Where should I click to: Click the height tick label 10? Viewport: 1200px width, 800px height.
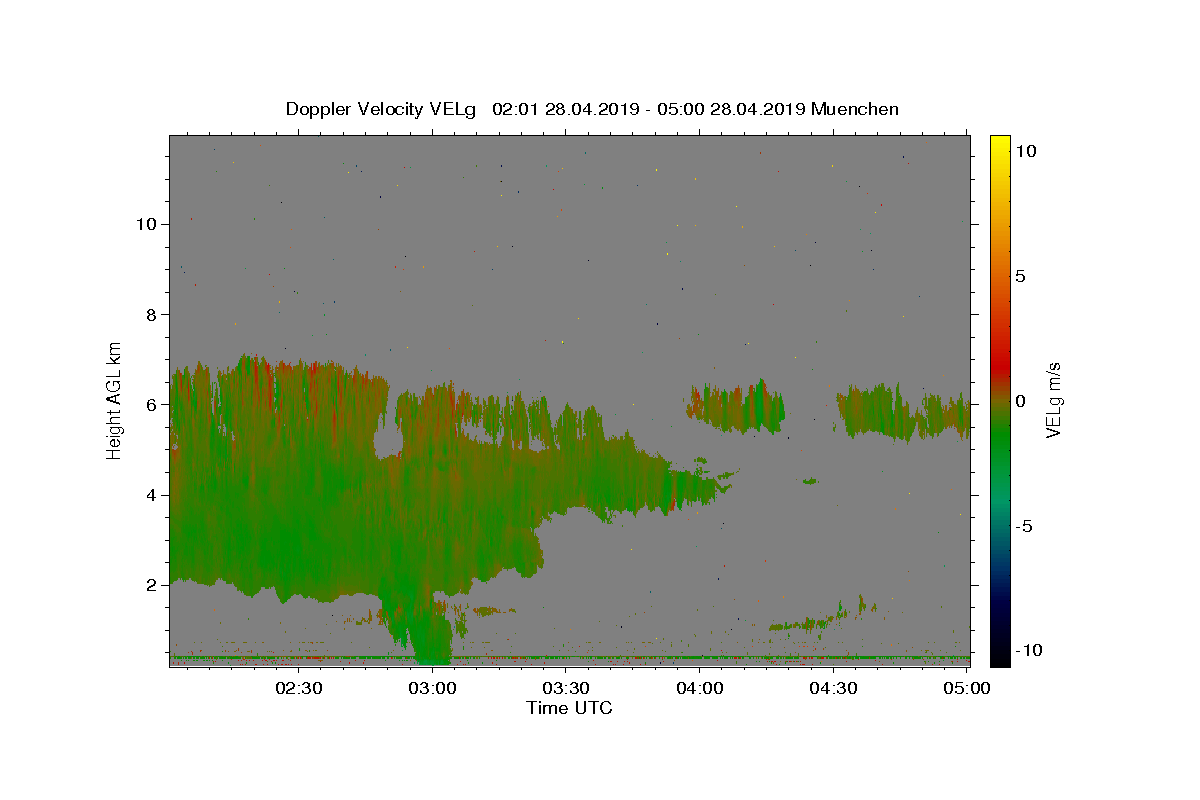146,224
